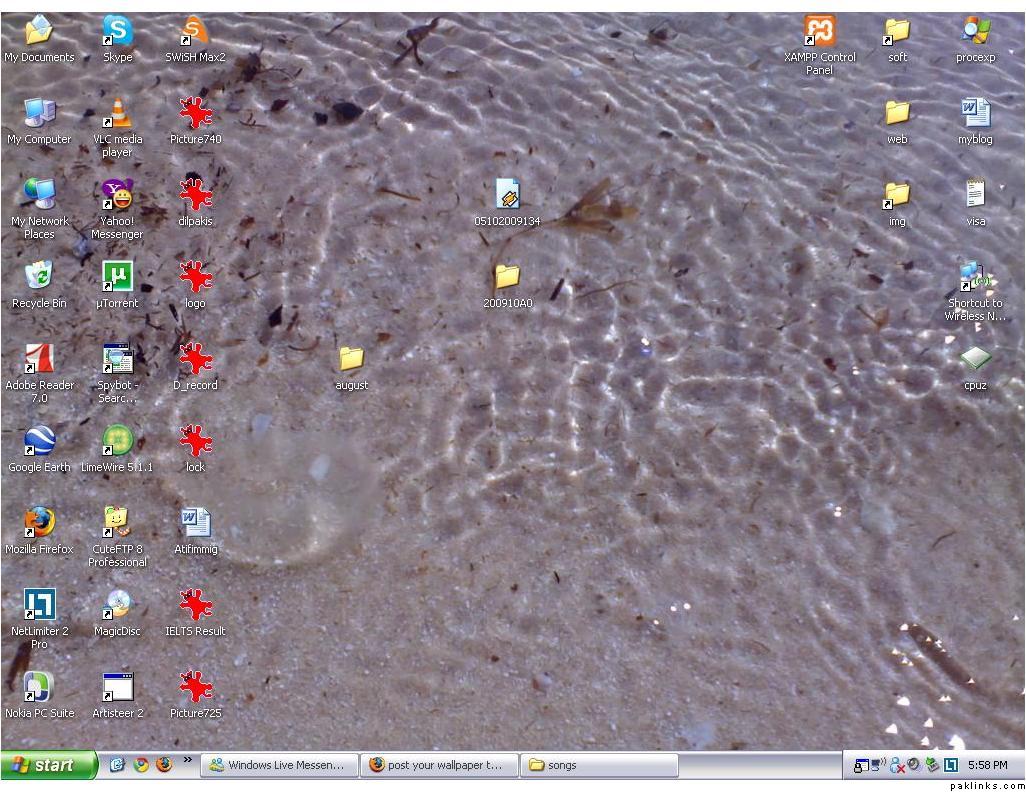
Task: Open the Skype desktop shortcut
Action: pos(117,33)
